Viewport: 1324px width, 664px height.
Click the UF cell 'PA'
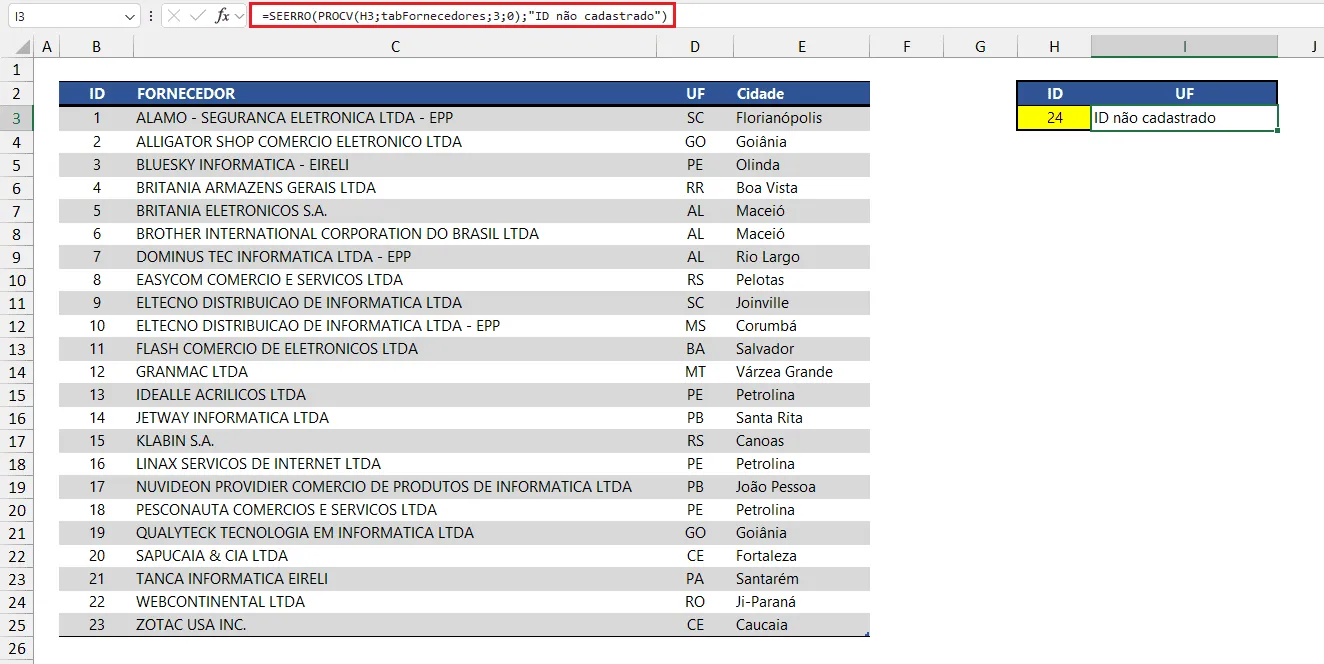(695, 578)
